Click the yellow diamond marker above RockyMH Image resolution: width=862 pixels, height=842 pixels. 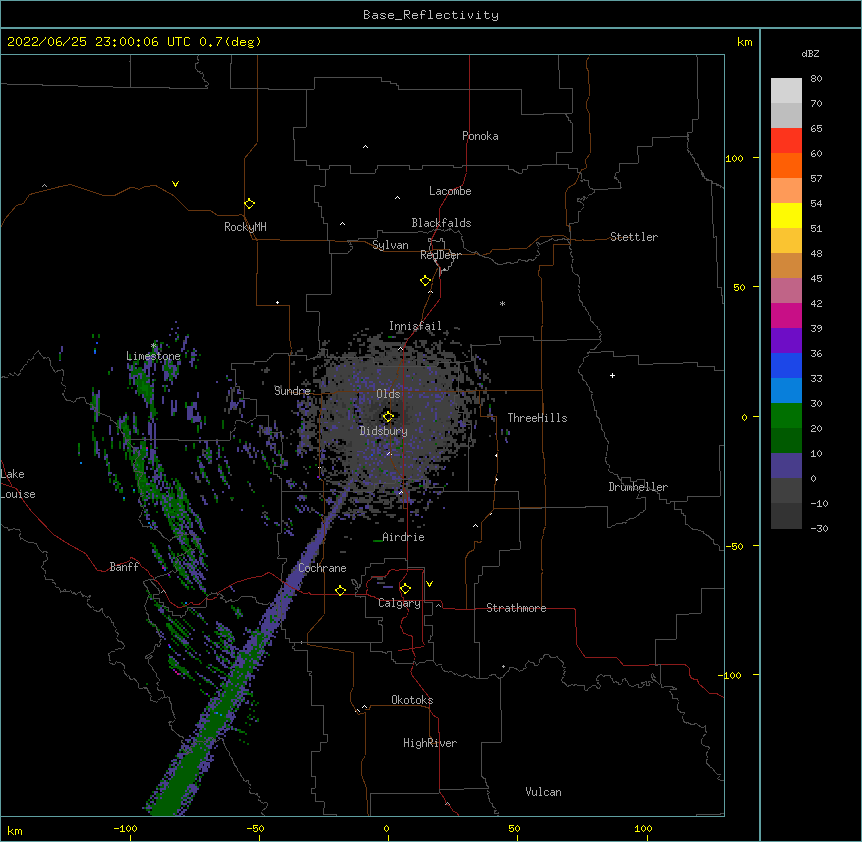pyautogui.click(x=249, y=203)
